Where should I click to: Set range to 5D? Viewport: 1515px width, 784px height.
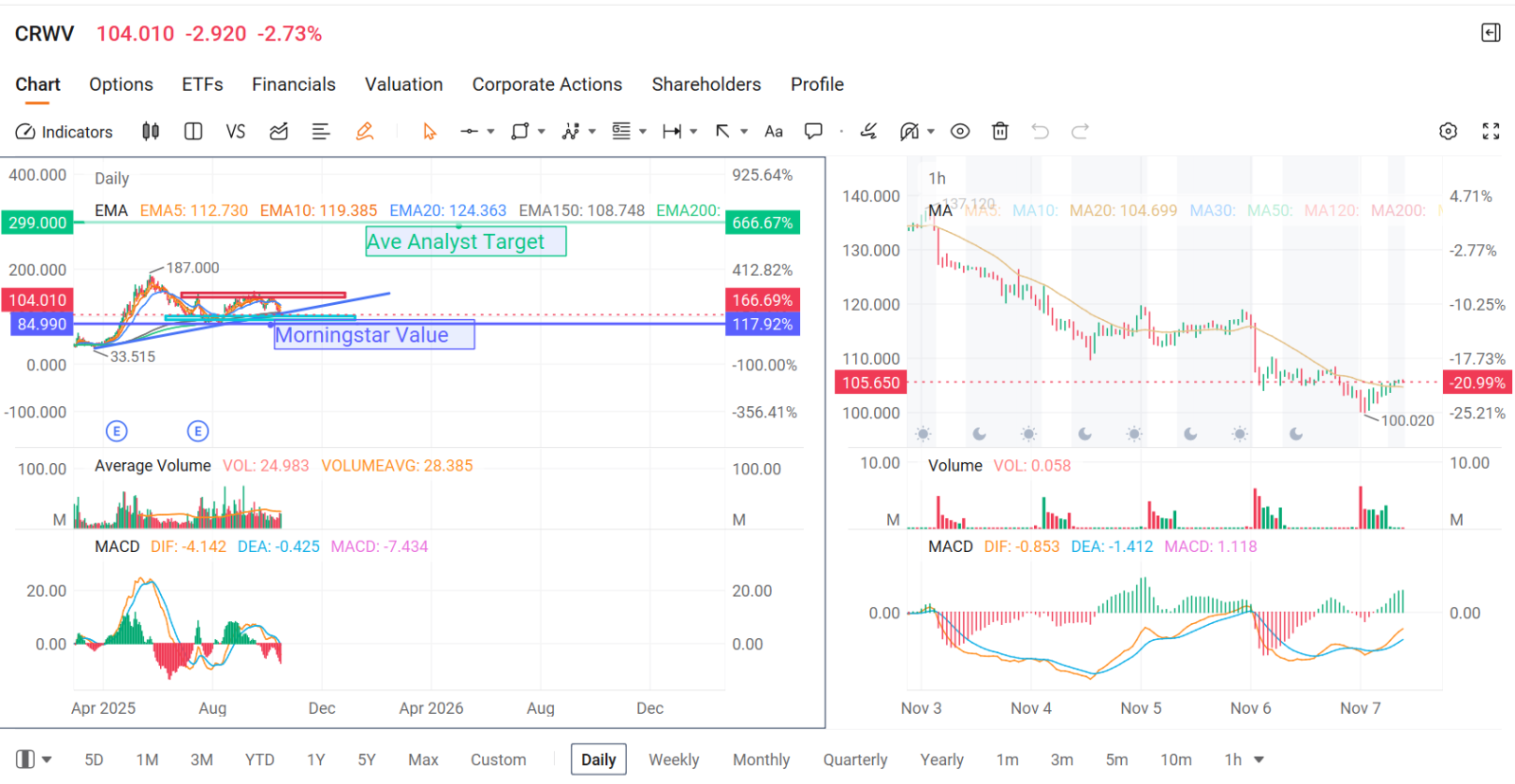tap(94, 759)
